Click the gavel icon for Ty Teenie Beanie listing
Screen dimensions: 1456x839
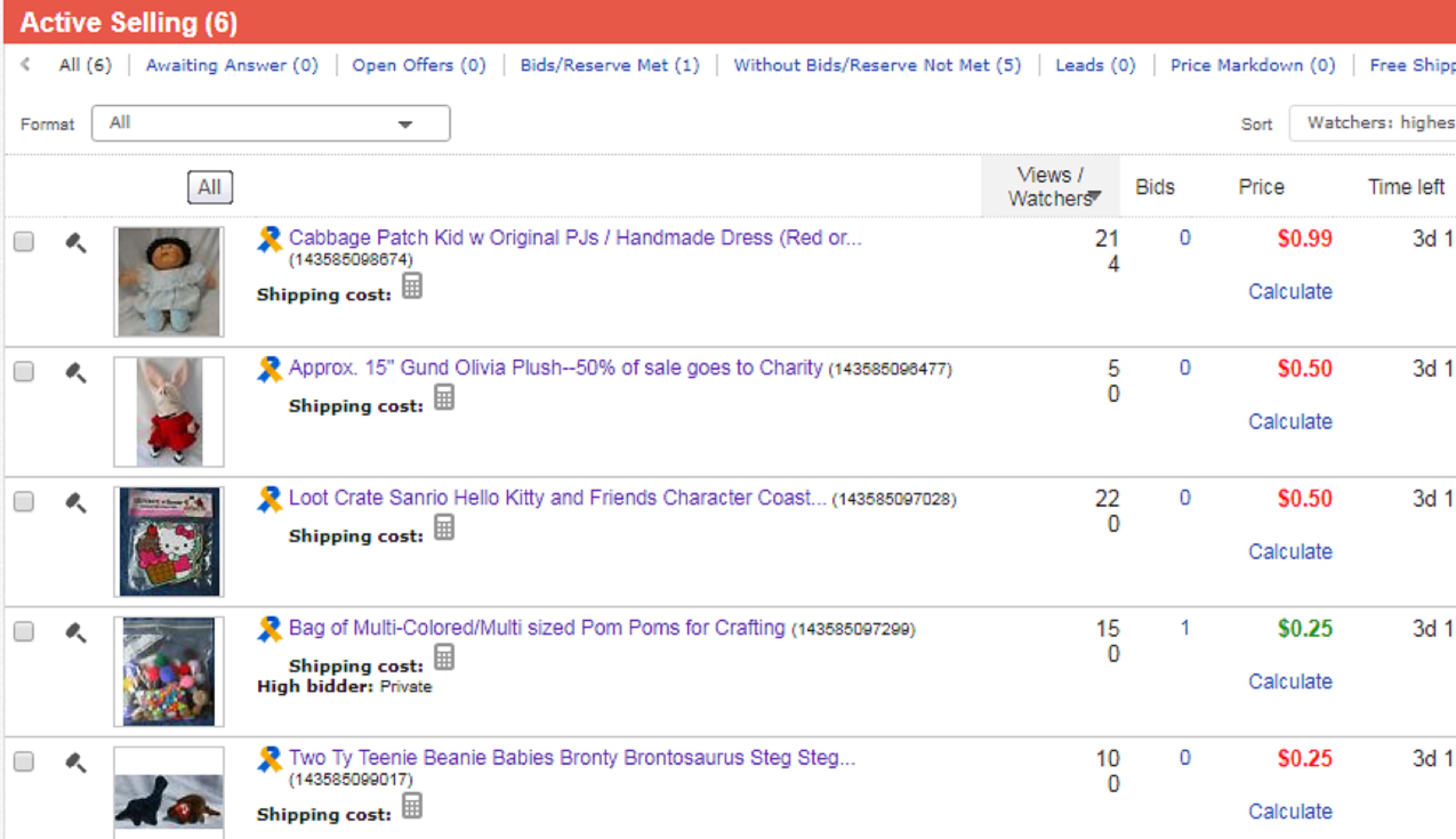click(76, 763)
